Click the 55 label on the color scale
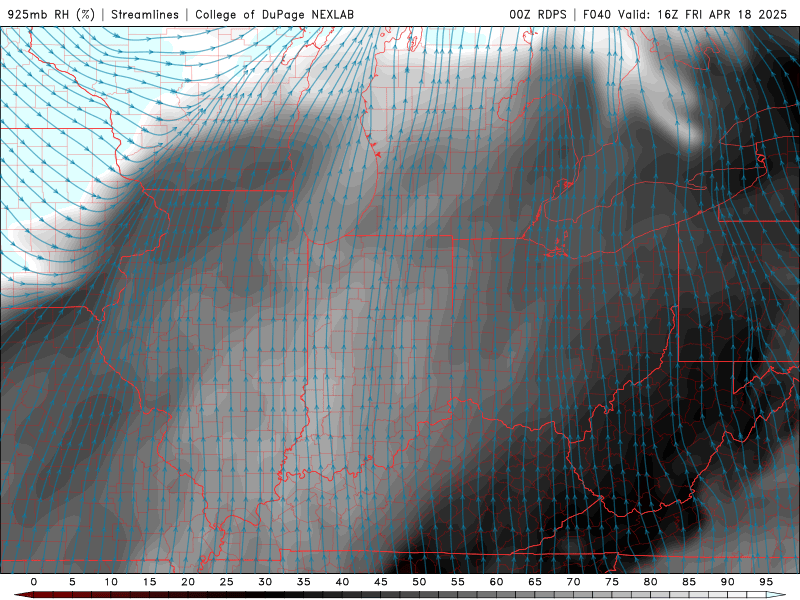Screen dimensions: 800x600 (458, 582)
